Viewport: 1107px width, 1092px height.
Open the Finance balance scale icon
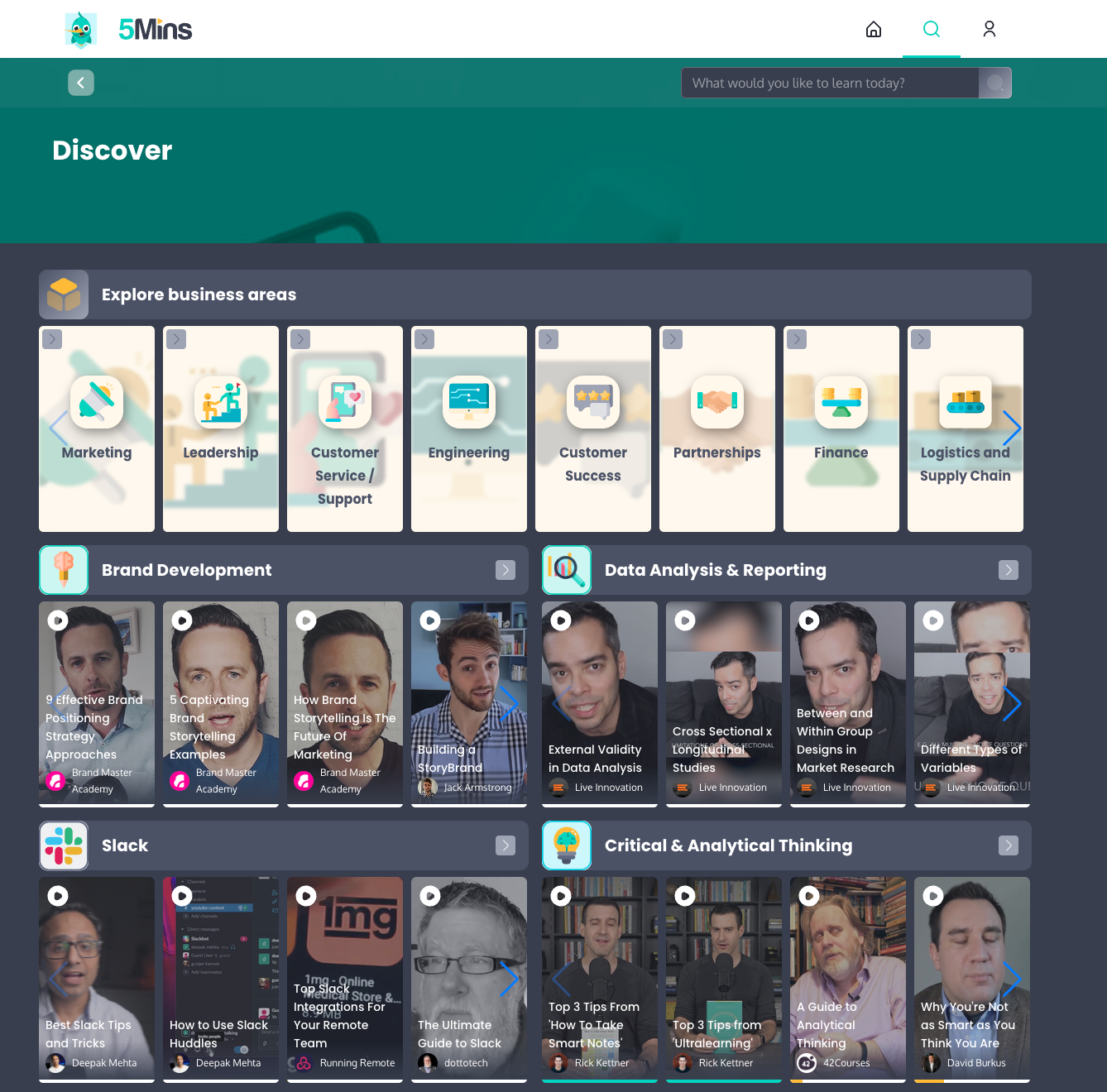(x=841, y=402)
